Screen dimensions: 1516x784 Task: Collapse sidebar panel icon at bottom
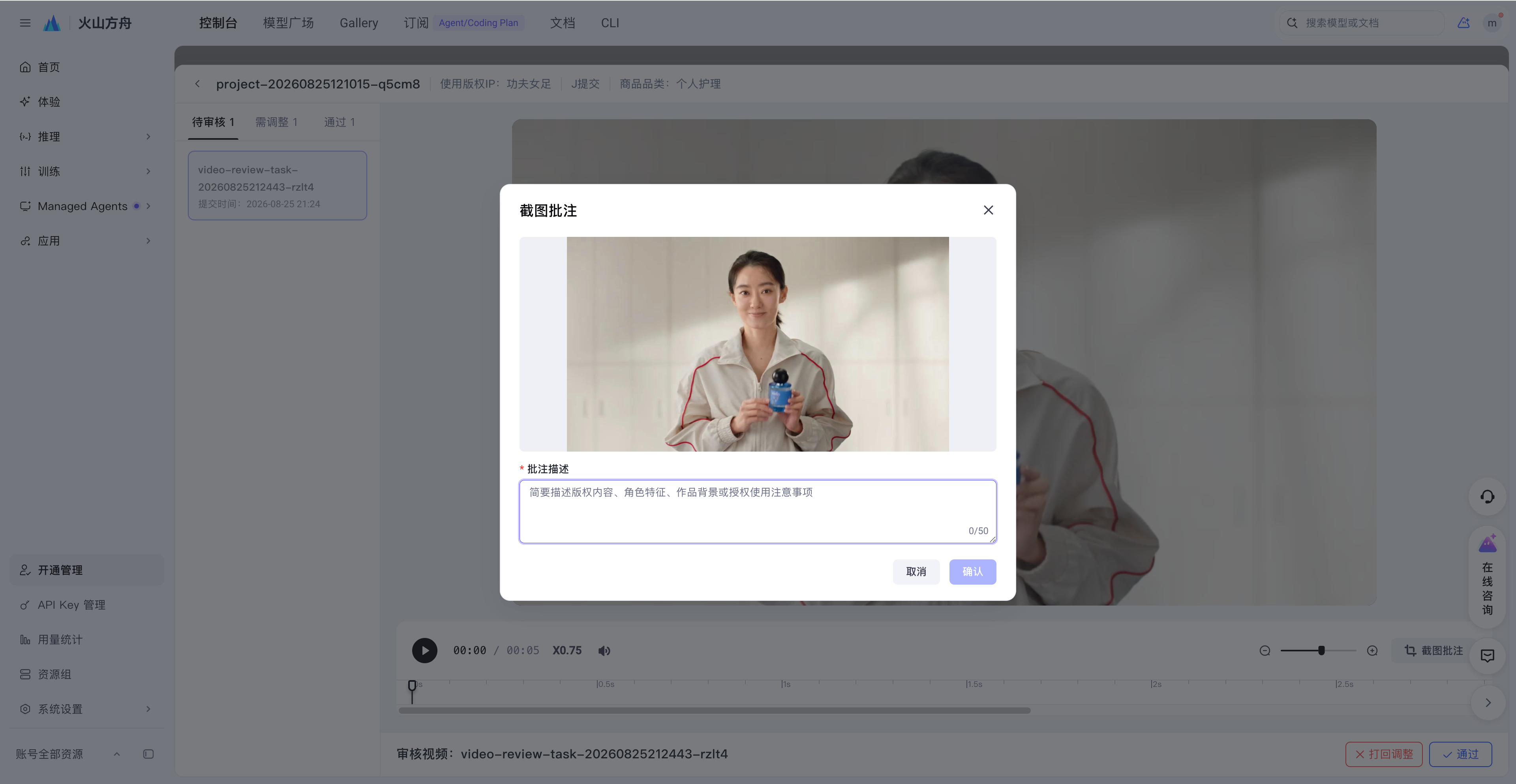click(148, 754)
